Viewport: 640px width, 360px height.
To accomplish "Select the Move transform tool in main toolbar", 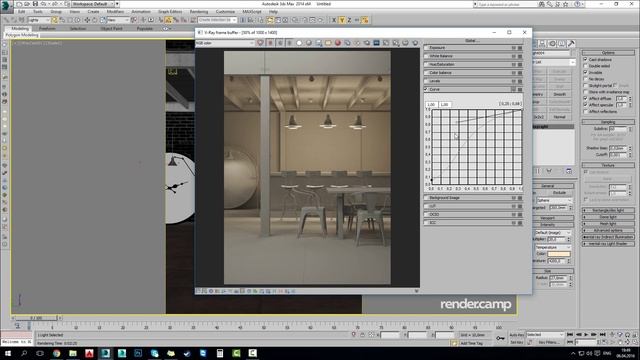I will coord(87,20).
